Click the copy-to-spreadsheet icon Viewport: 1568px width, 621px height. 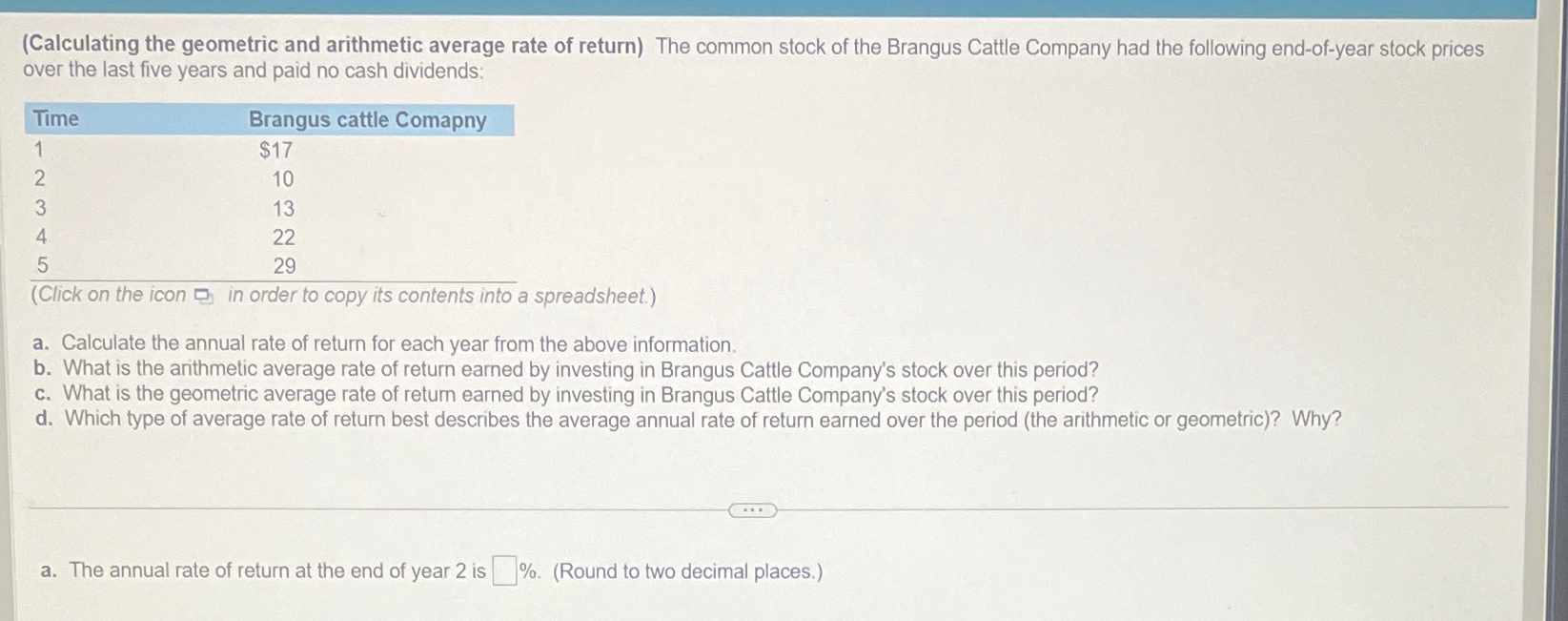[204, 297]
